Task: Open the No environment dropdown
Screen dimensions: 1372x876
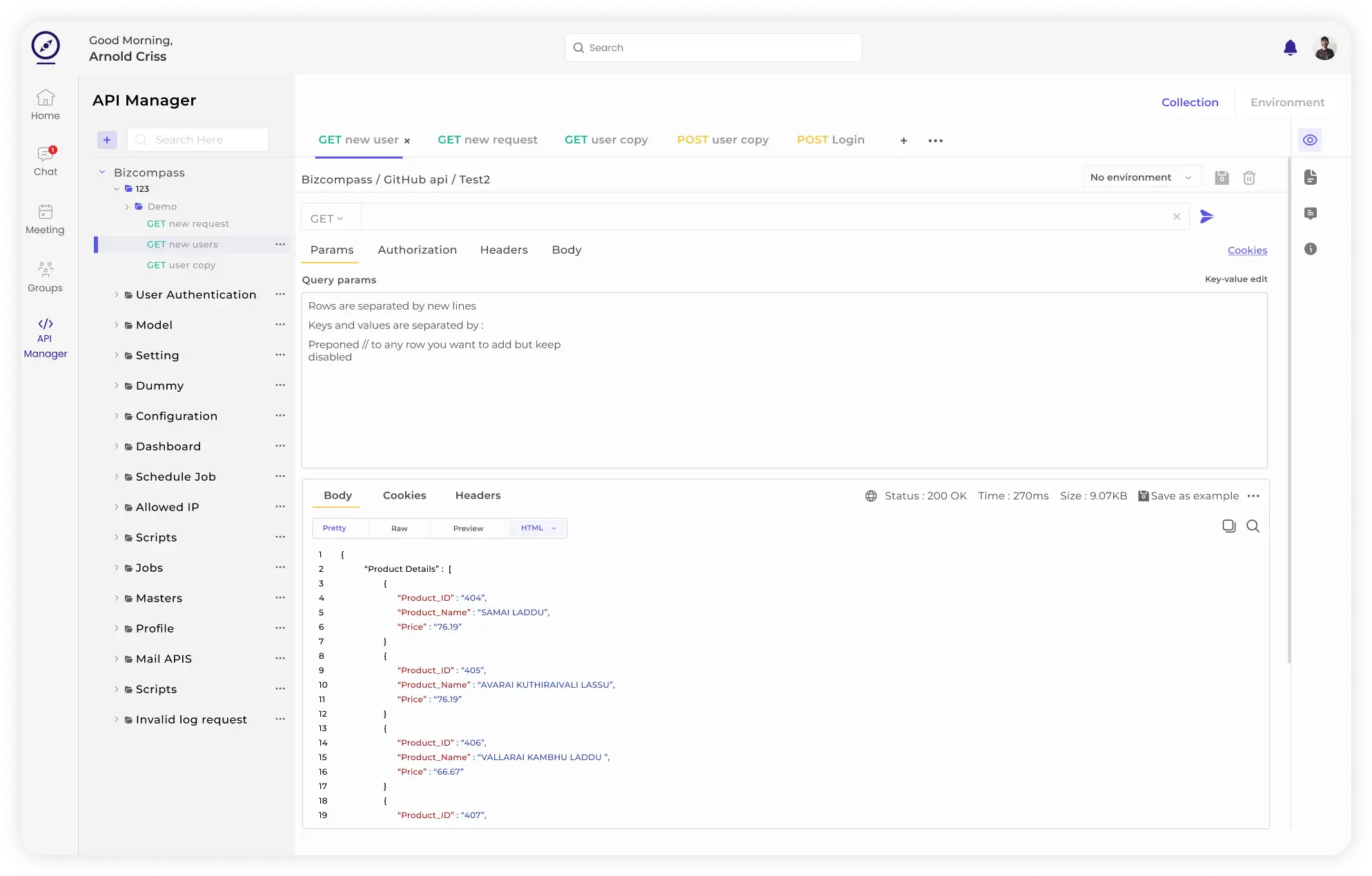Action: [x=1141, y=177]
